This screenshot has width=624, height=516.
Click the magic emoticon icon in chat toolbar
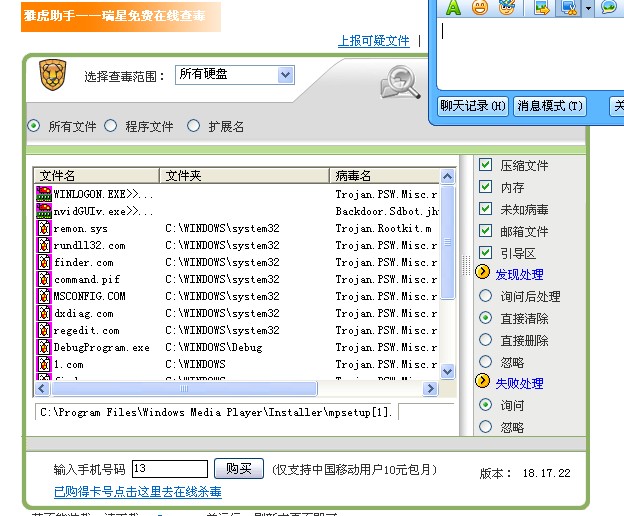pos(507,8)
